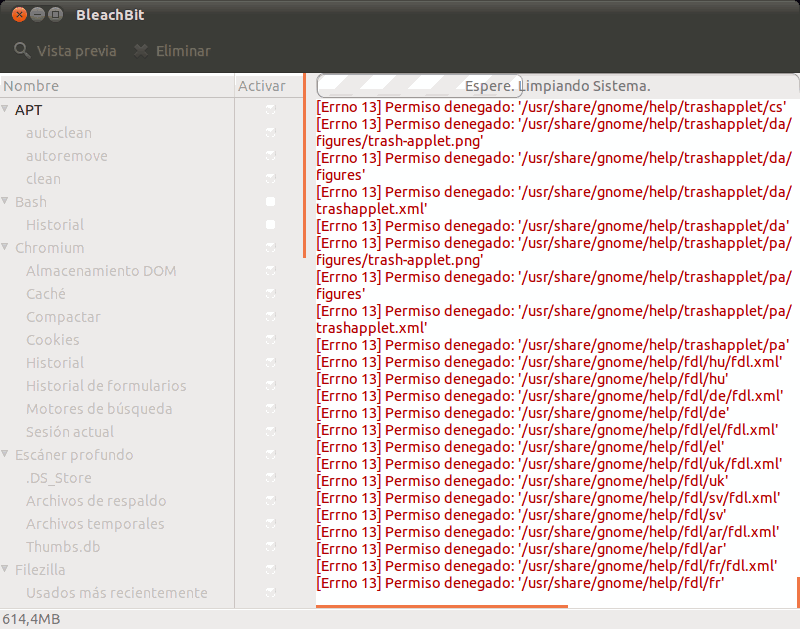800x629 pixels.
Task: Click the Activar column header
Action: point(262,86)
